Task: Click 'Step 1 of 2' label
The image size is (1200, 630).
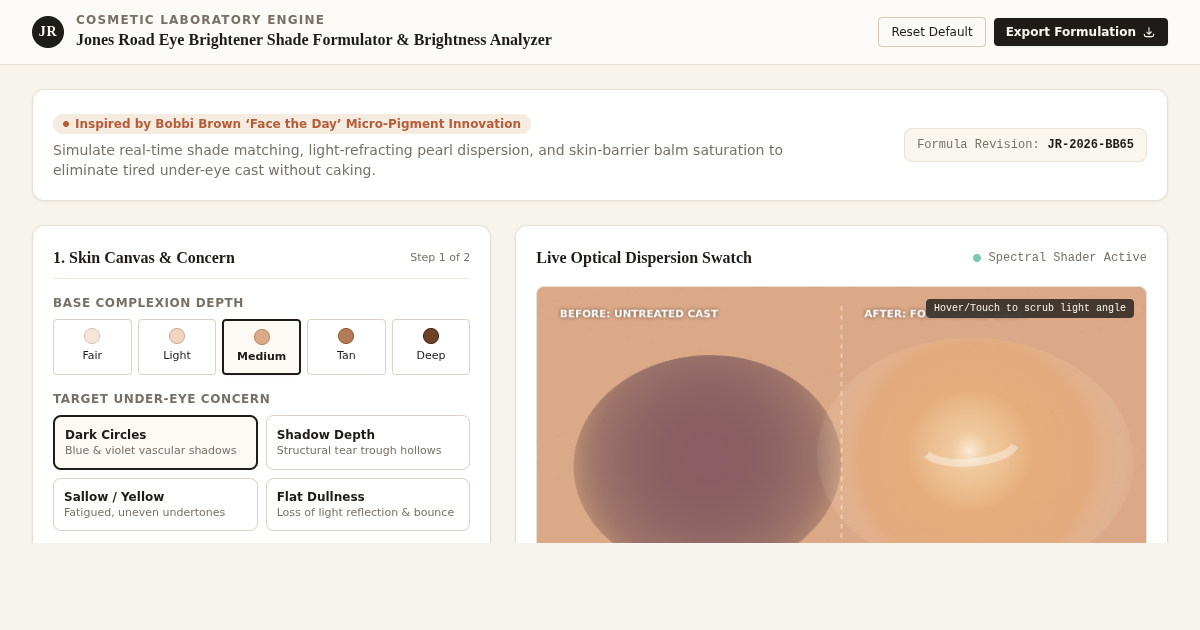Action: pyautogui.click(x=440, y=258)
